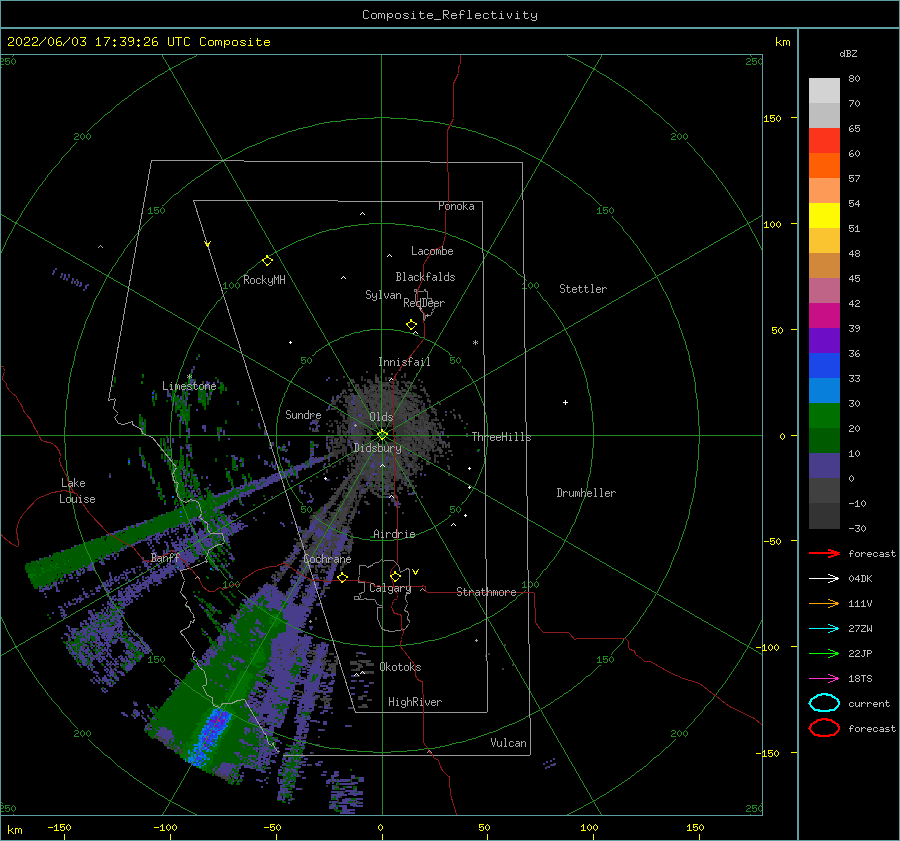Click the orange 111V arrow icon
Viewport: 900px width, 841px height.
pyautogui.click(x=824, y=603)
